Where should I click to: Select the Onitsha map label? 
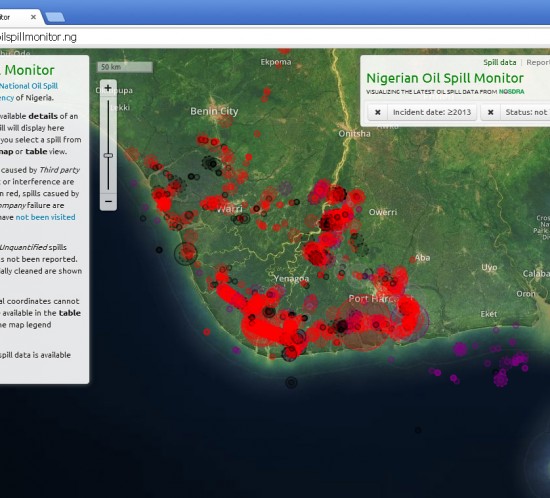click(x=354, y=134)
